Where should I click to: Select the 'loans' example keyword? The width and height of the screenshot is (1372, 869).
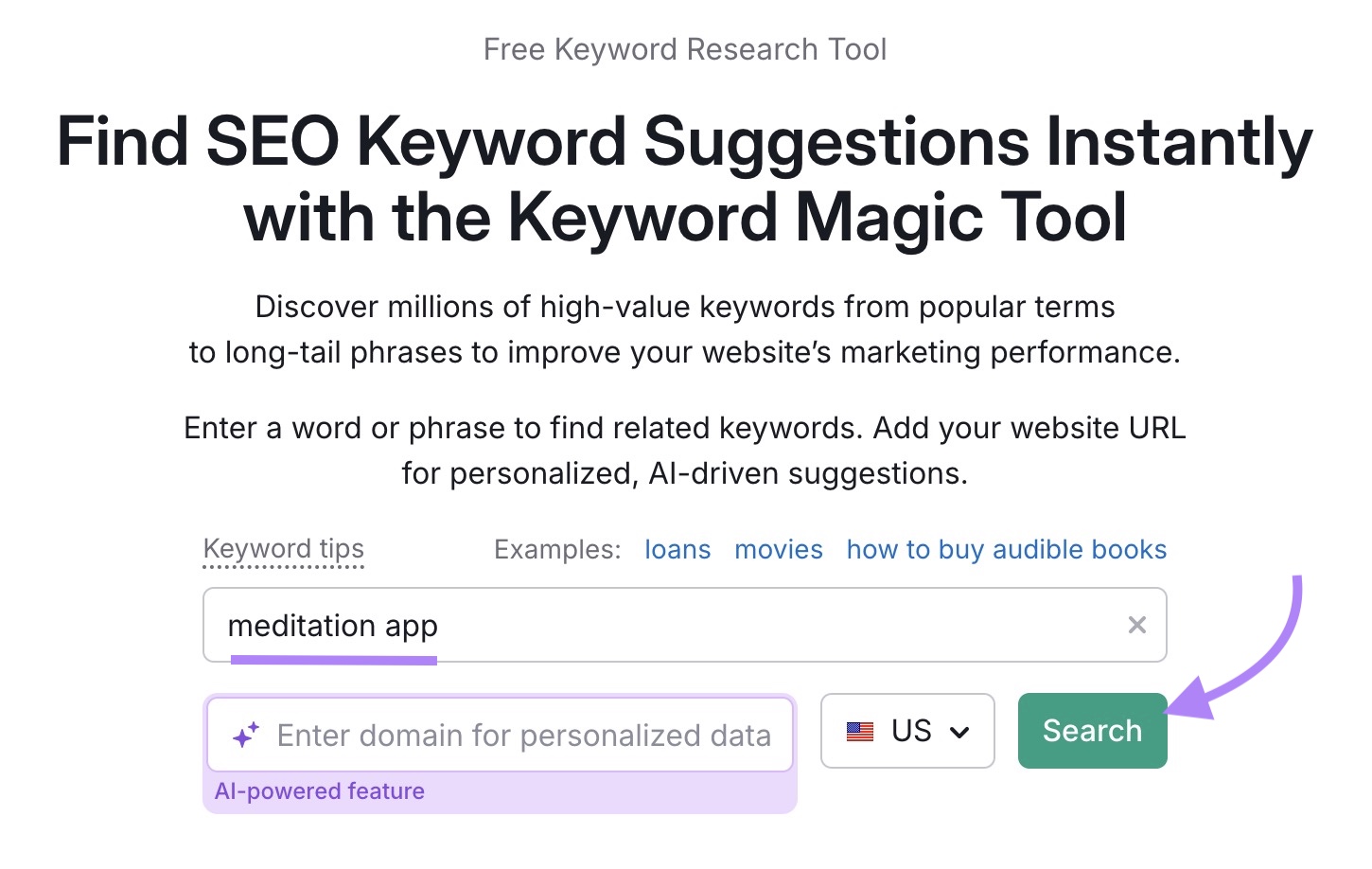pyautogui.click(x=677, y=549)
